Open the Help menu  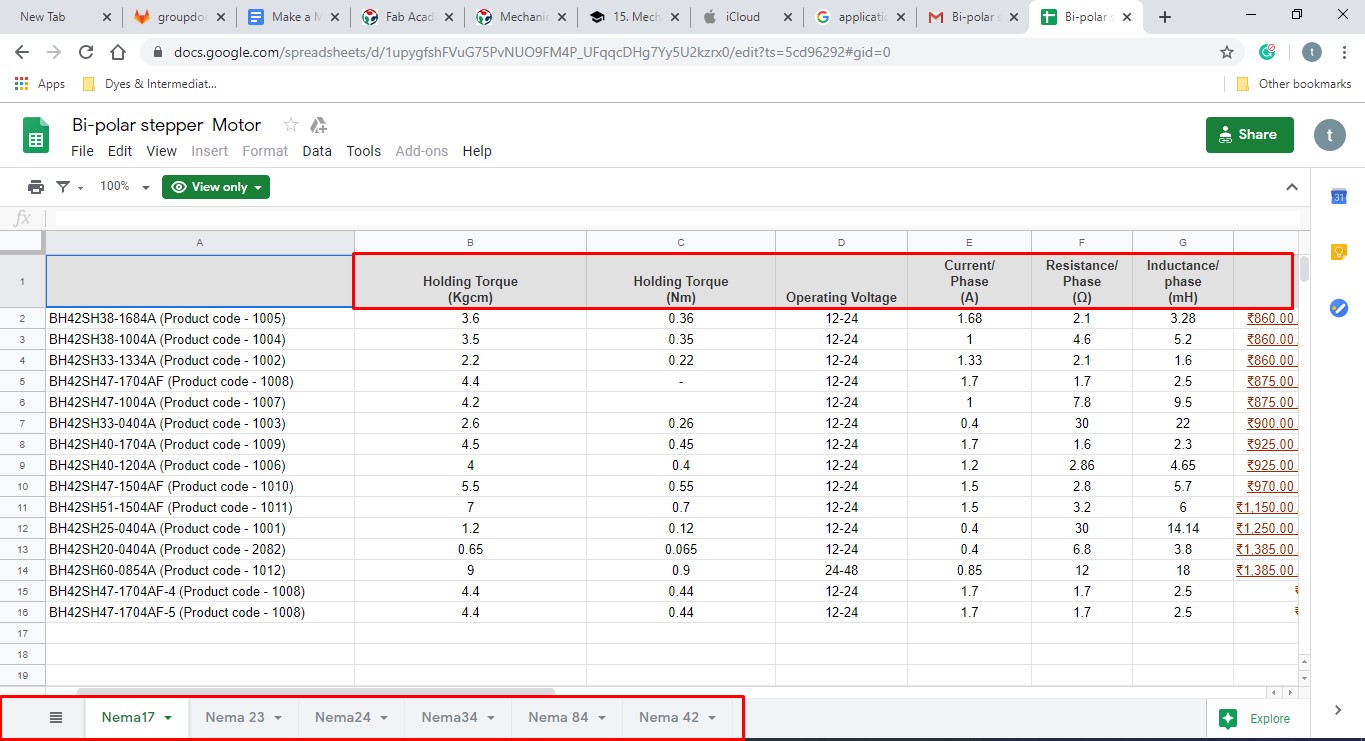[x=477, y=151]
